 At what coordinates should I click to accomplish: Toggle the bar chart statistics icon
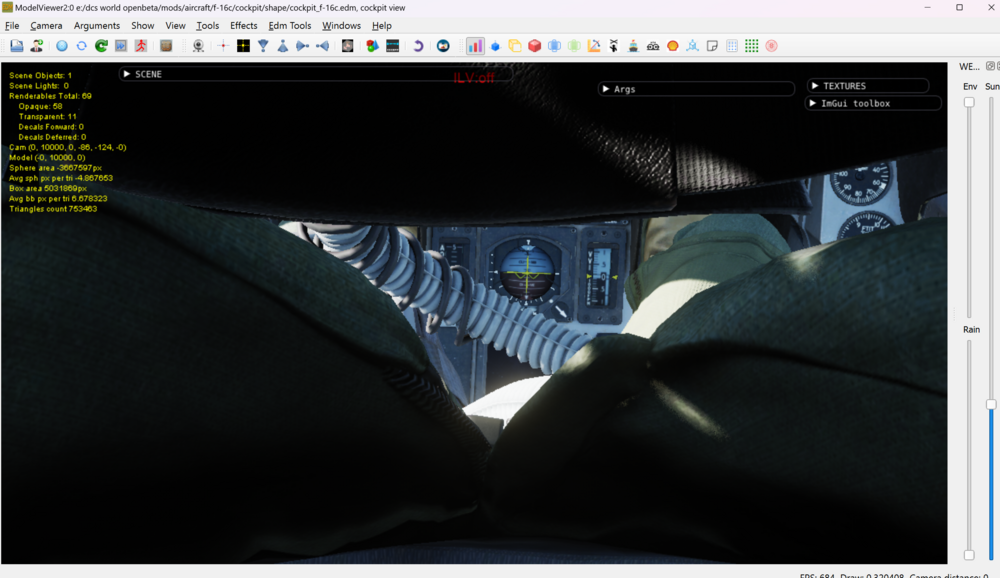point(475,46)
